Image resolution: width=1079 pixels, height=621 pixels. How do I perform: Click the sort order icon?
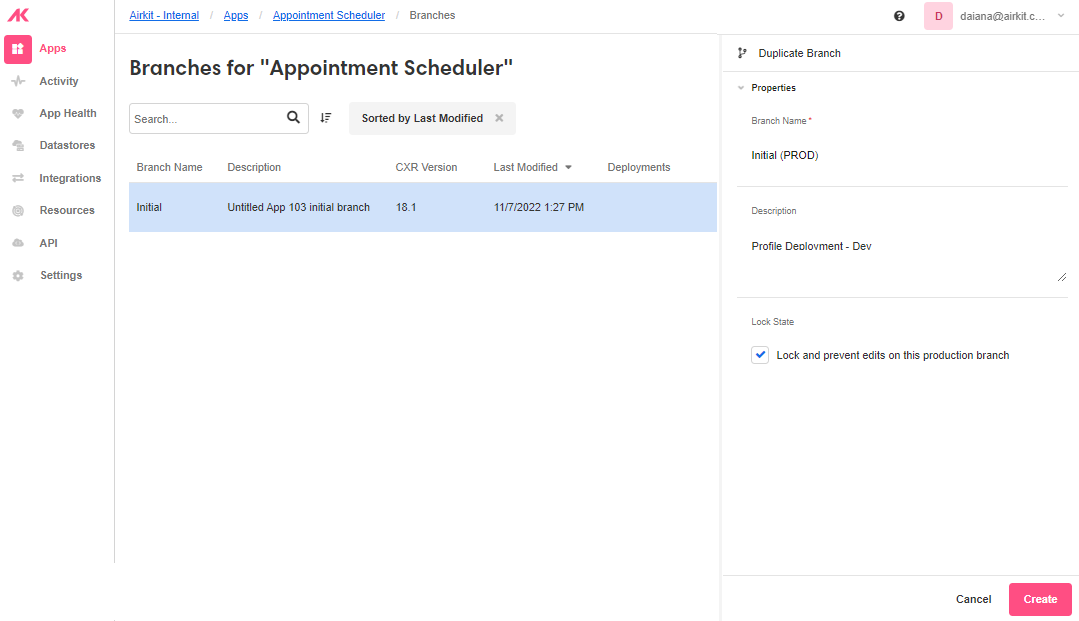tap(325, 118)
